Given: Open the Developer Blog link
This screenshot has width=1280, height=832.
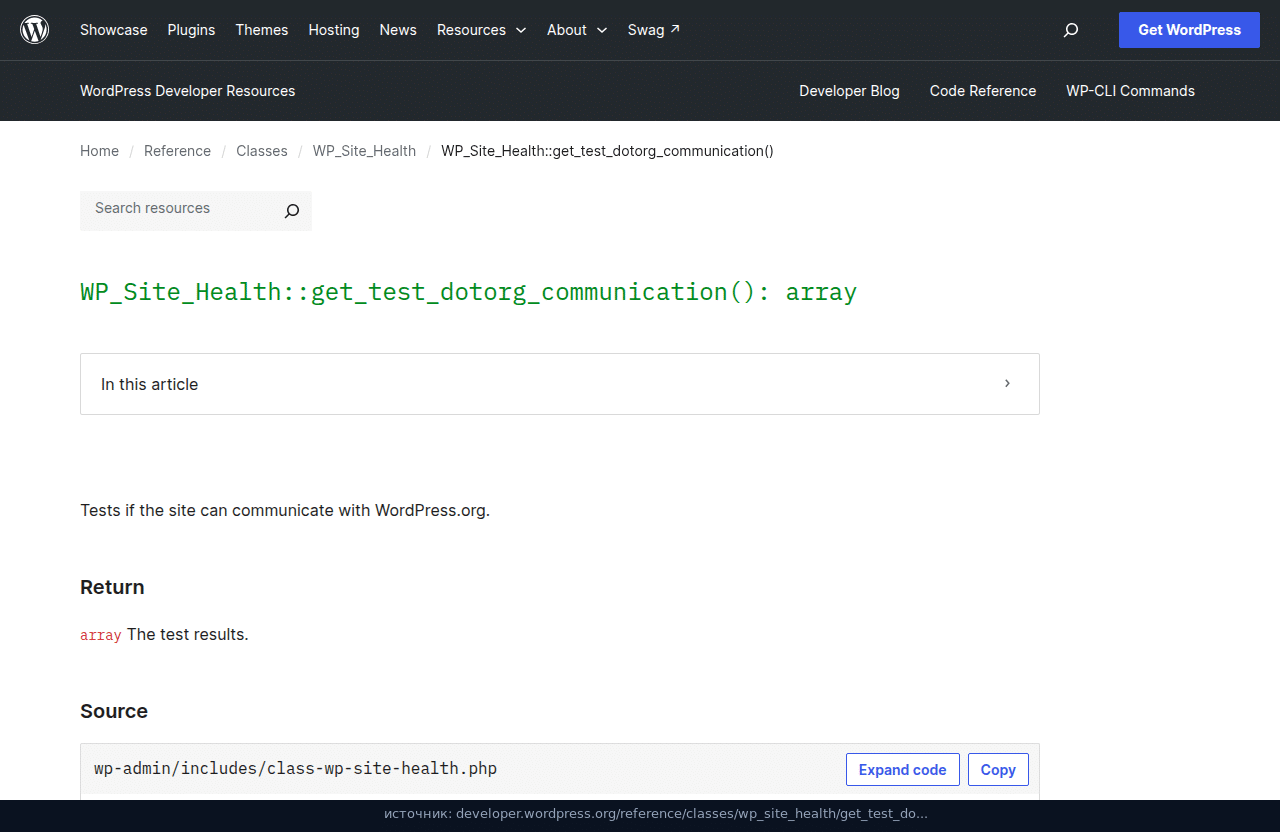Looking at the screenshot, I should 849,91.
